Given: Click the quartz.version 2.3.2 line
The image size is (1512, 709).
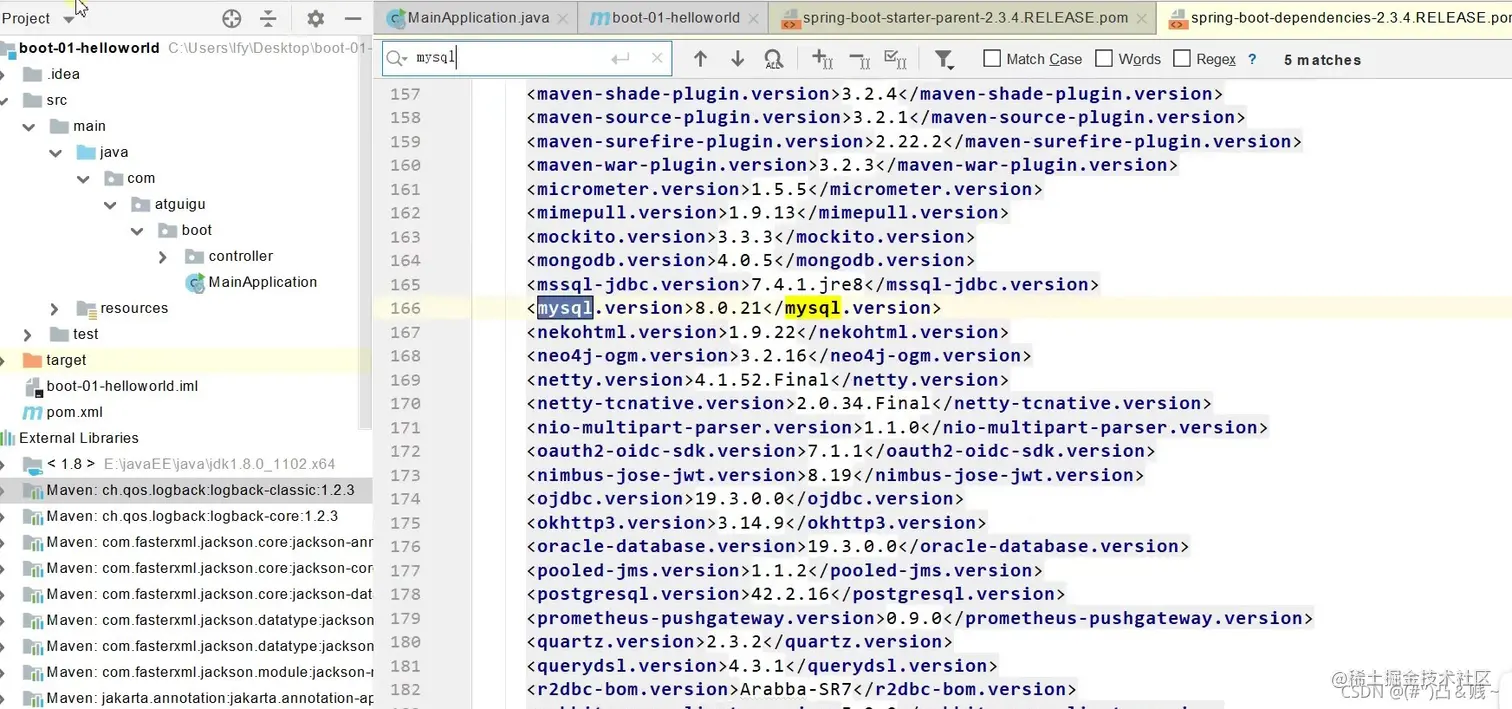Looking at the screenshot, I should (739, 642).
